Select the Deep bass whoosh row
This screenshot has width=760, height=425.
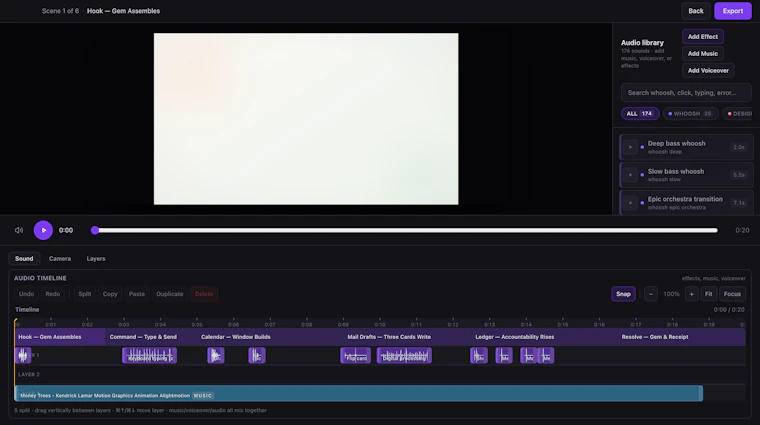click(x=686, y=147)
